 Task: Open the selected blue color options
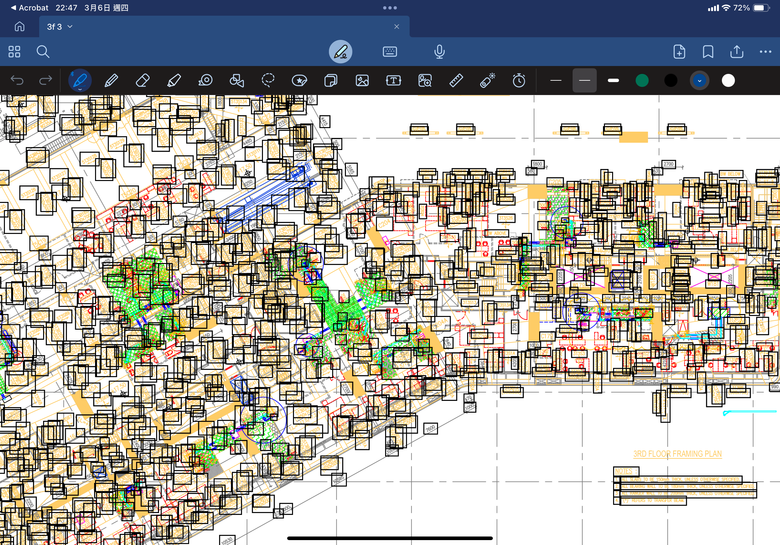(x=699, y=81)
